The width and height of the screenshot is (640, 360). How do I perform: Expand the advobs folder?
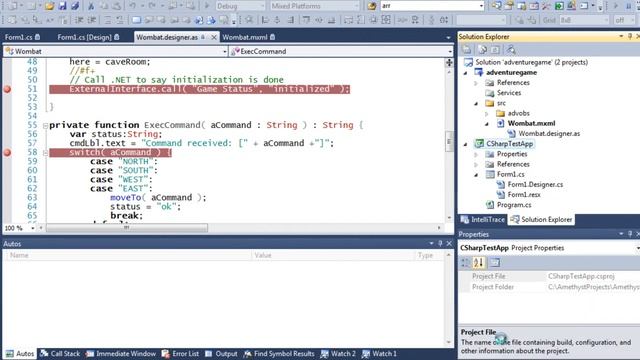click(x=487, y=113)
